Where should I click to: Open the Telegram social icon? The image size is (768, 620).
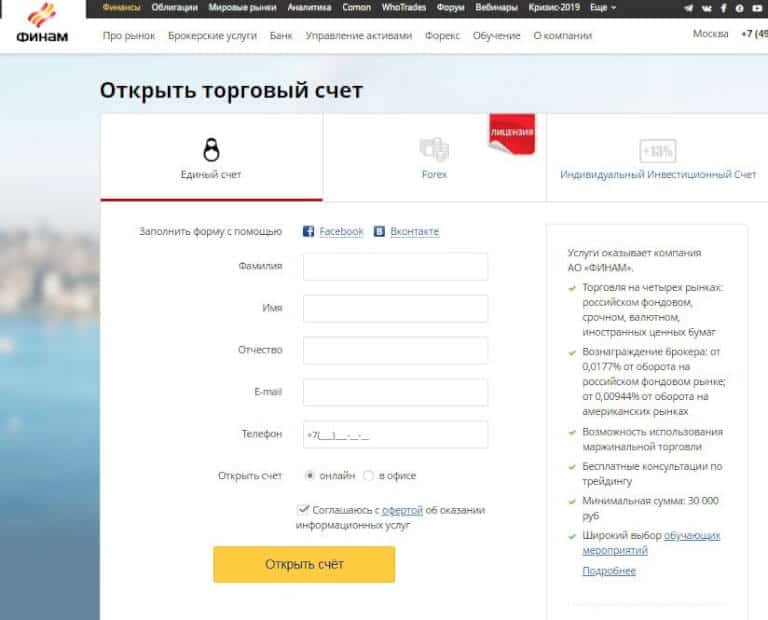tap(688, 8)
